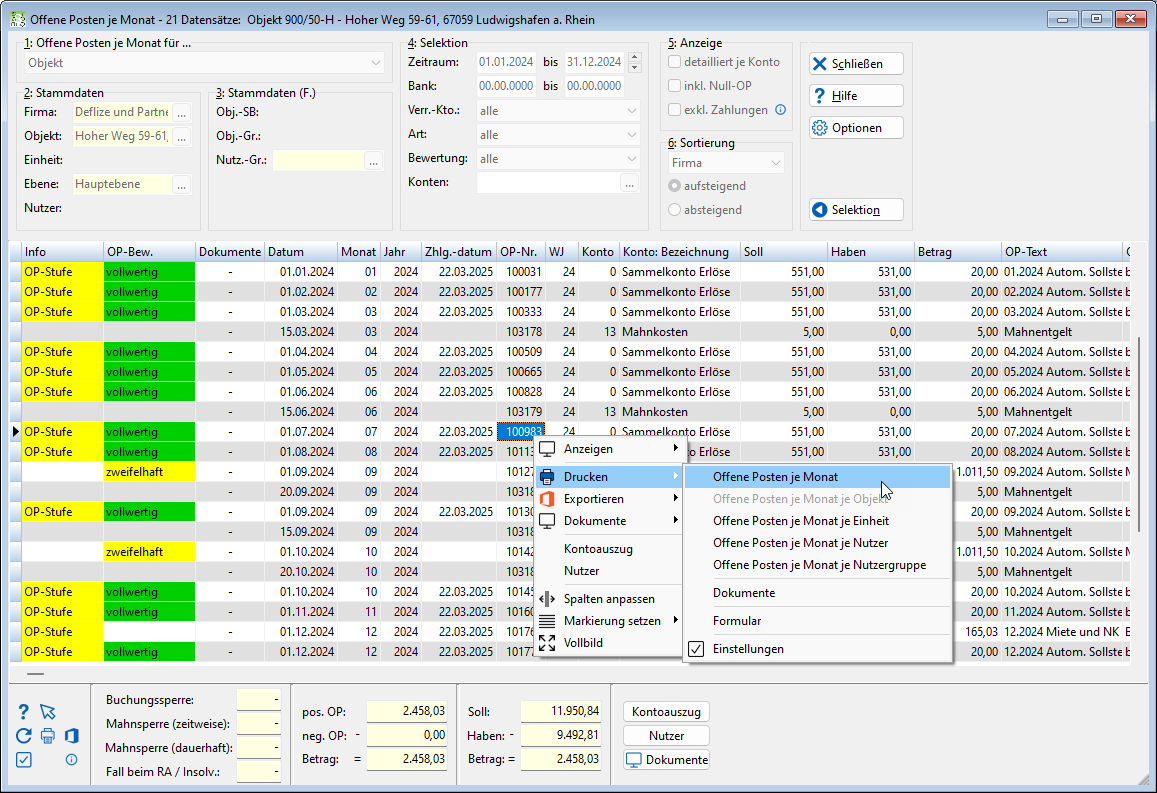Choose Offene Posten je Monat je Einheit
Screen dimensions: 1157x793
pos(801,521)
